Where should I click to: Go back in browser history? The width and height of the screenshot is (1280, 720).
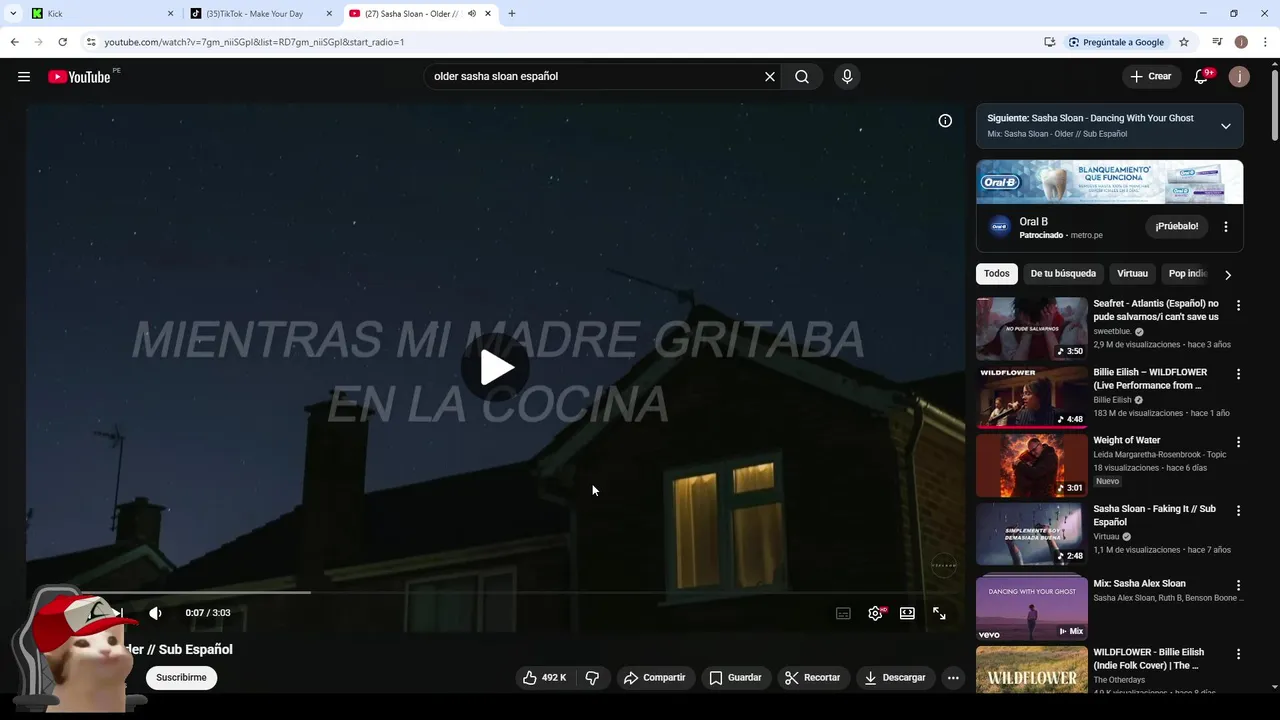(14, 42)
